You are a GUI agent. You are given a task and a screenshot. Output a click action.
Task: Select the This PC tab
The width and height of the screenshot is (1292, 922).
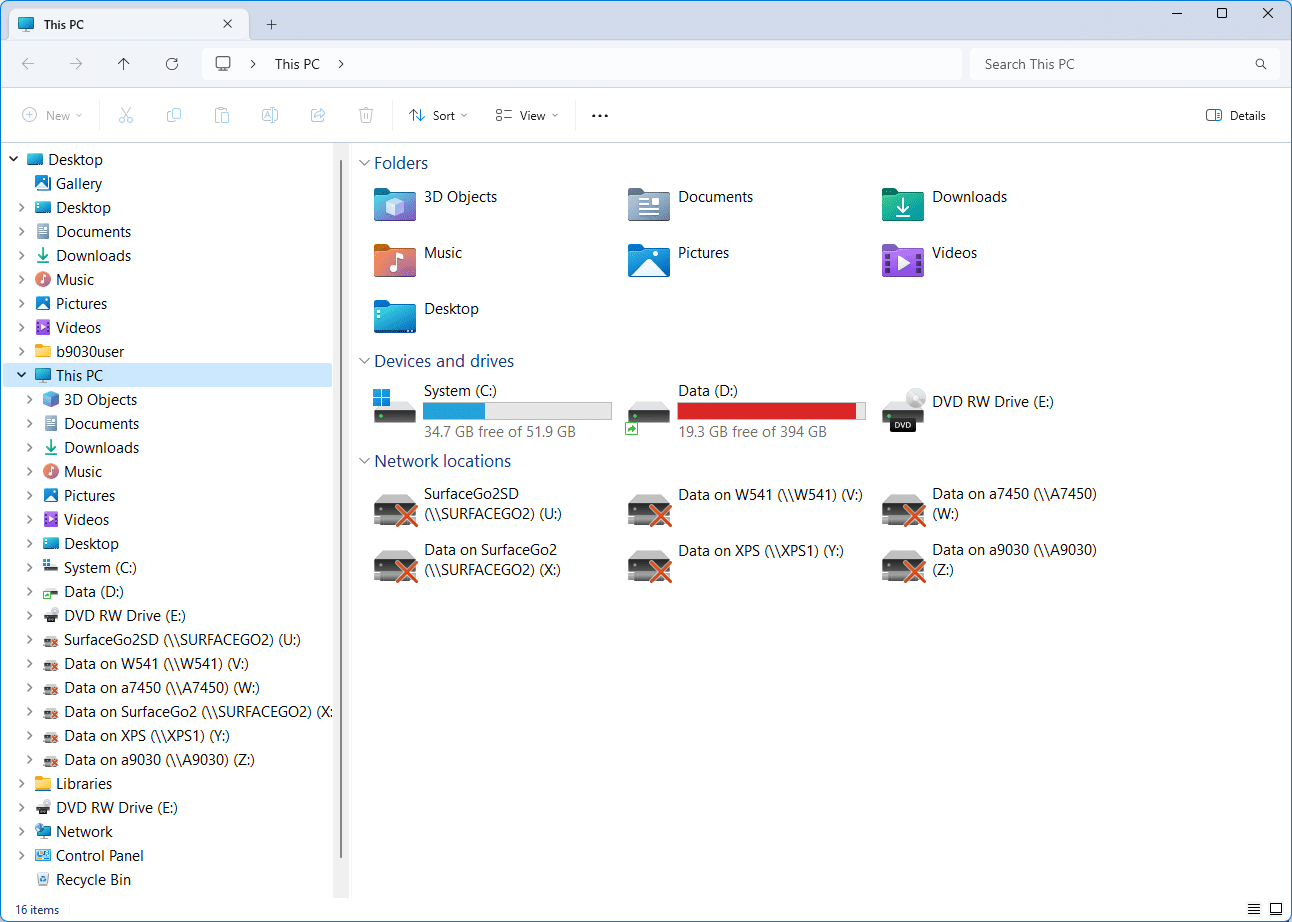127,24
